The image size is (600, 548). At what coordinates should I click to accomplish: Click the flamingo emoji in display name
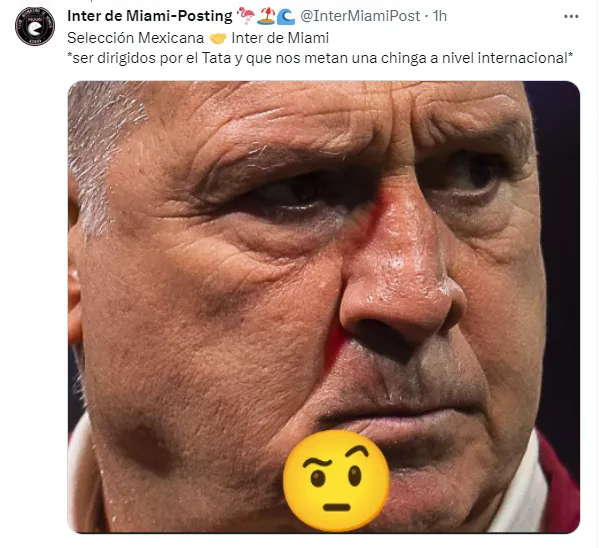coord(245,15)
